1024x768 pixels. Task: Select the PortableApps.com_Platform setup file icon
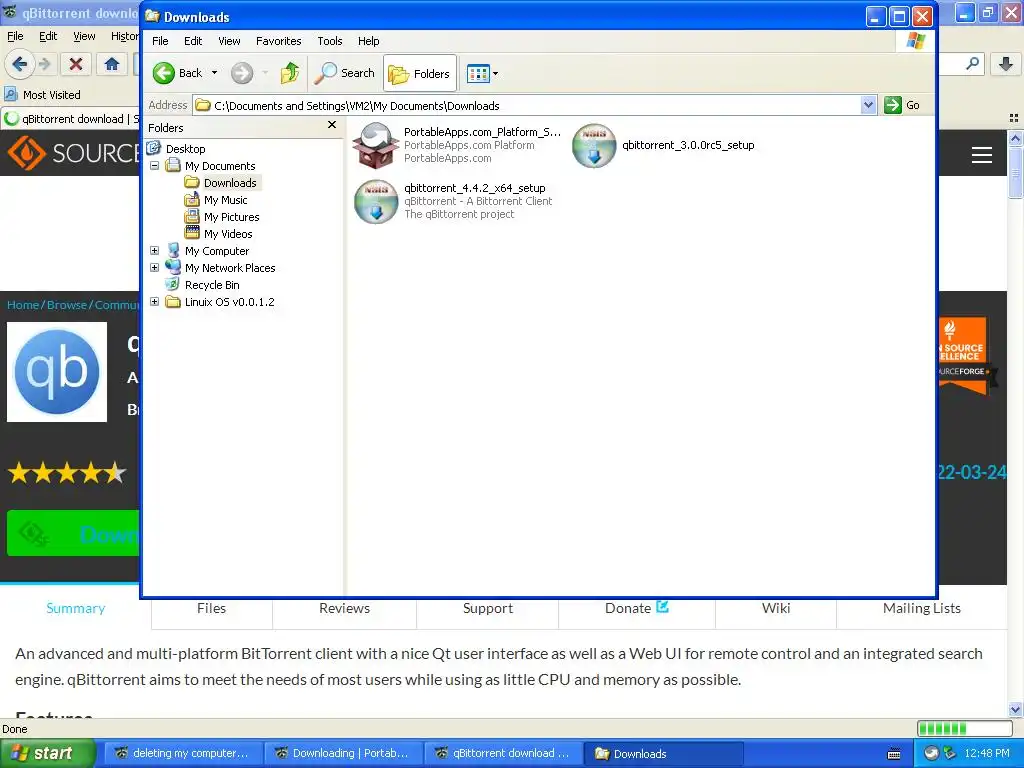(x=375, y=145)
